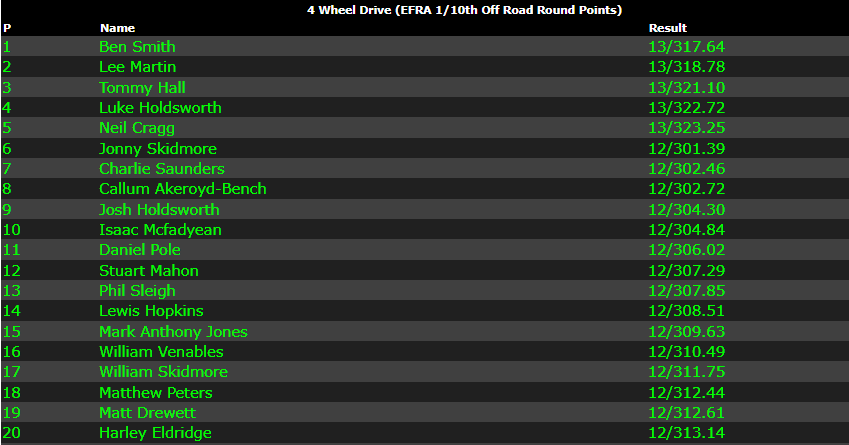Select the 12/306.02 result for Daniel Pole

point(686,250)
